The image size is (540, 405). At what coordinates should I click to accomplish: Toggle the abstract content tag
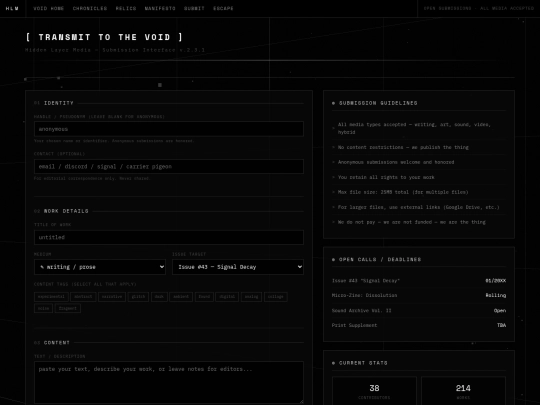[83, 297]
